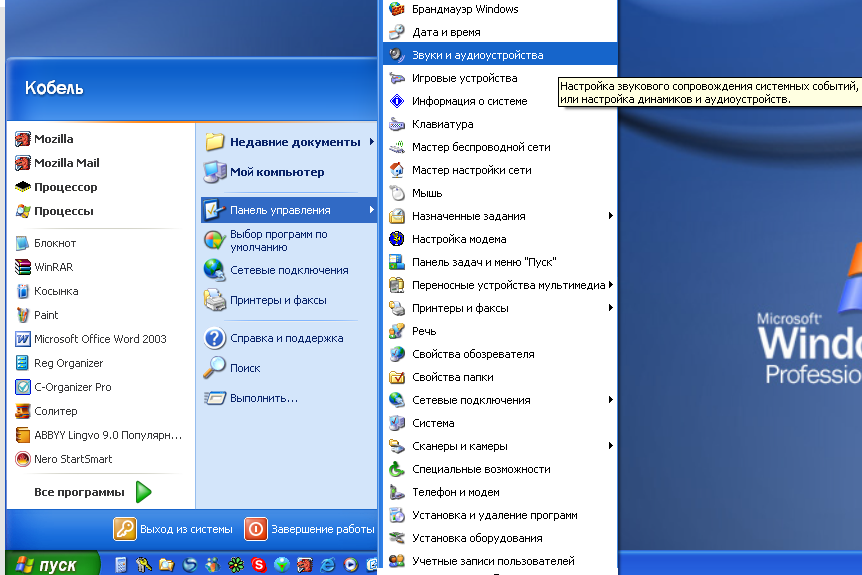This screenshot has height=575, width=862.
Task: Click MSN Messenger quick launch icon
Action: [x=212, y=565]
